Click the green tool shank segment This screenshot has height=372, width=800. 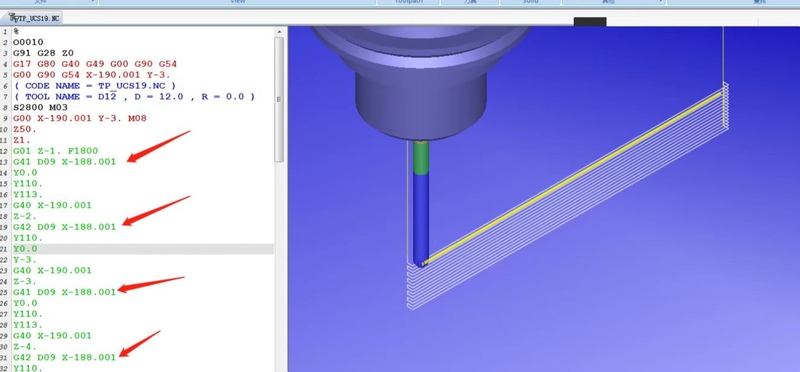(420, 158)
